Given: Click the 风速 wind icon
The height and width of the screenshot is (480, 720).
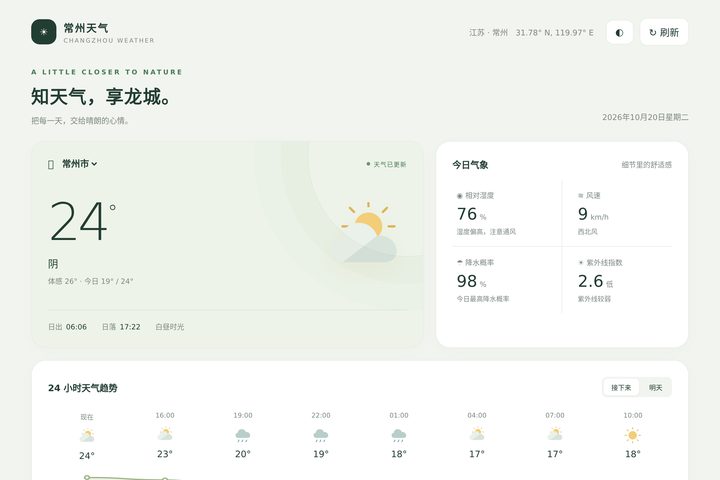Looking at the screenshot, I should point(580,196).
